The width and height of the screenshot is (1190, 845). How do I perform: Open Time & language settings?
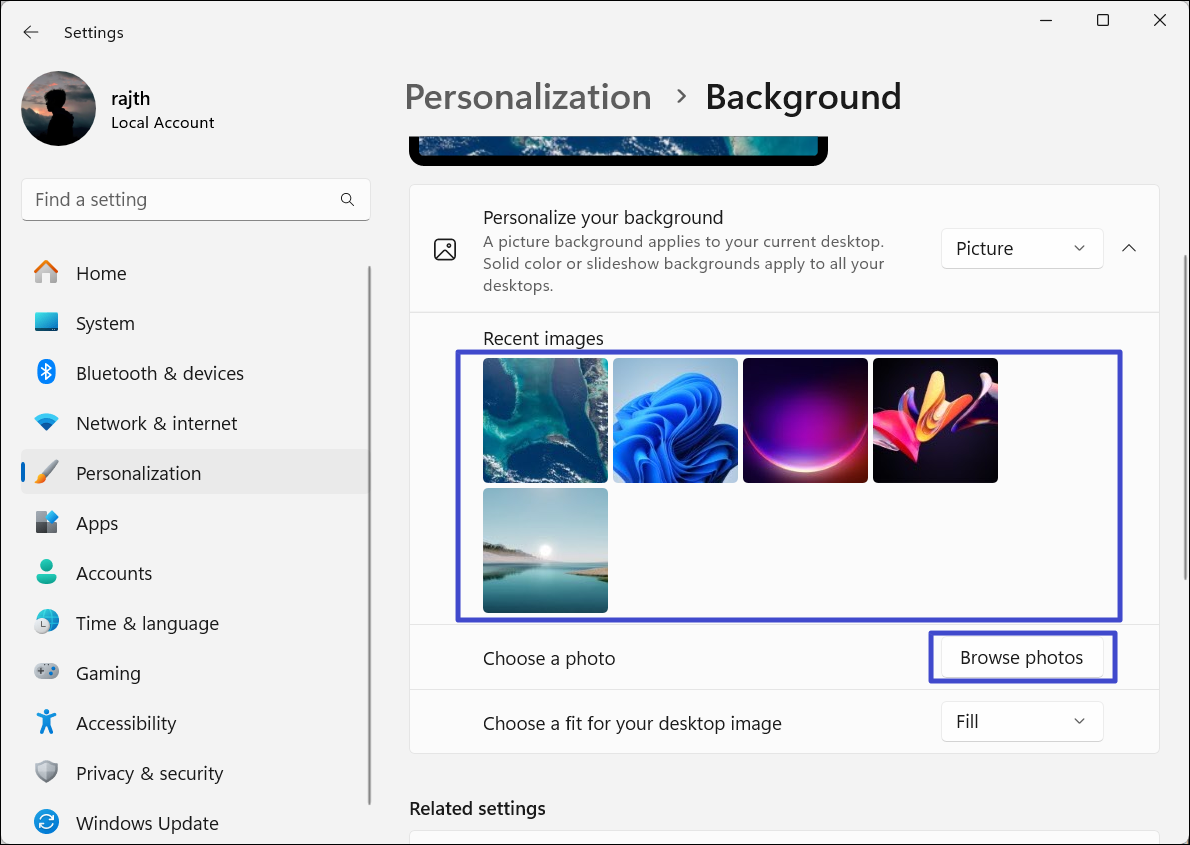pos(147,623)
